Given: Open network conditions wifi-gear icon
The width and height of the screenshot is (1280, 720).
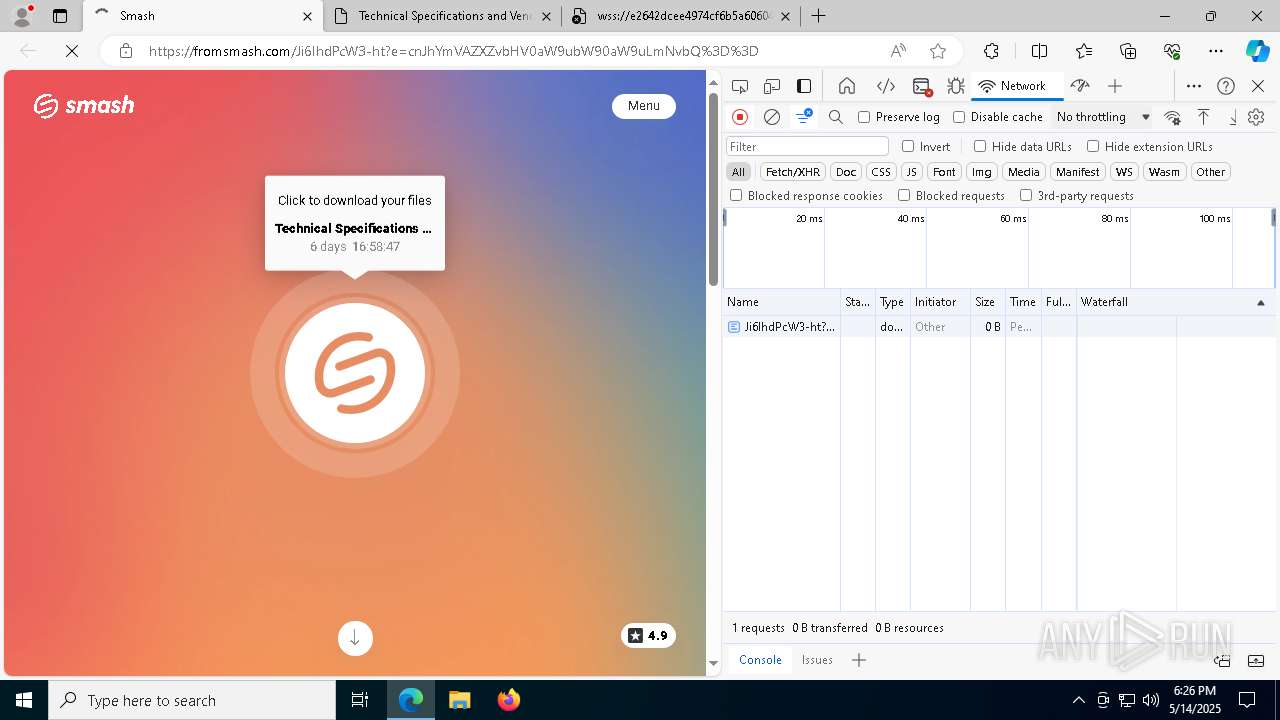Looking at the screenshot, I should 1173,117.
